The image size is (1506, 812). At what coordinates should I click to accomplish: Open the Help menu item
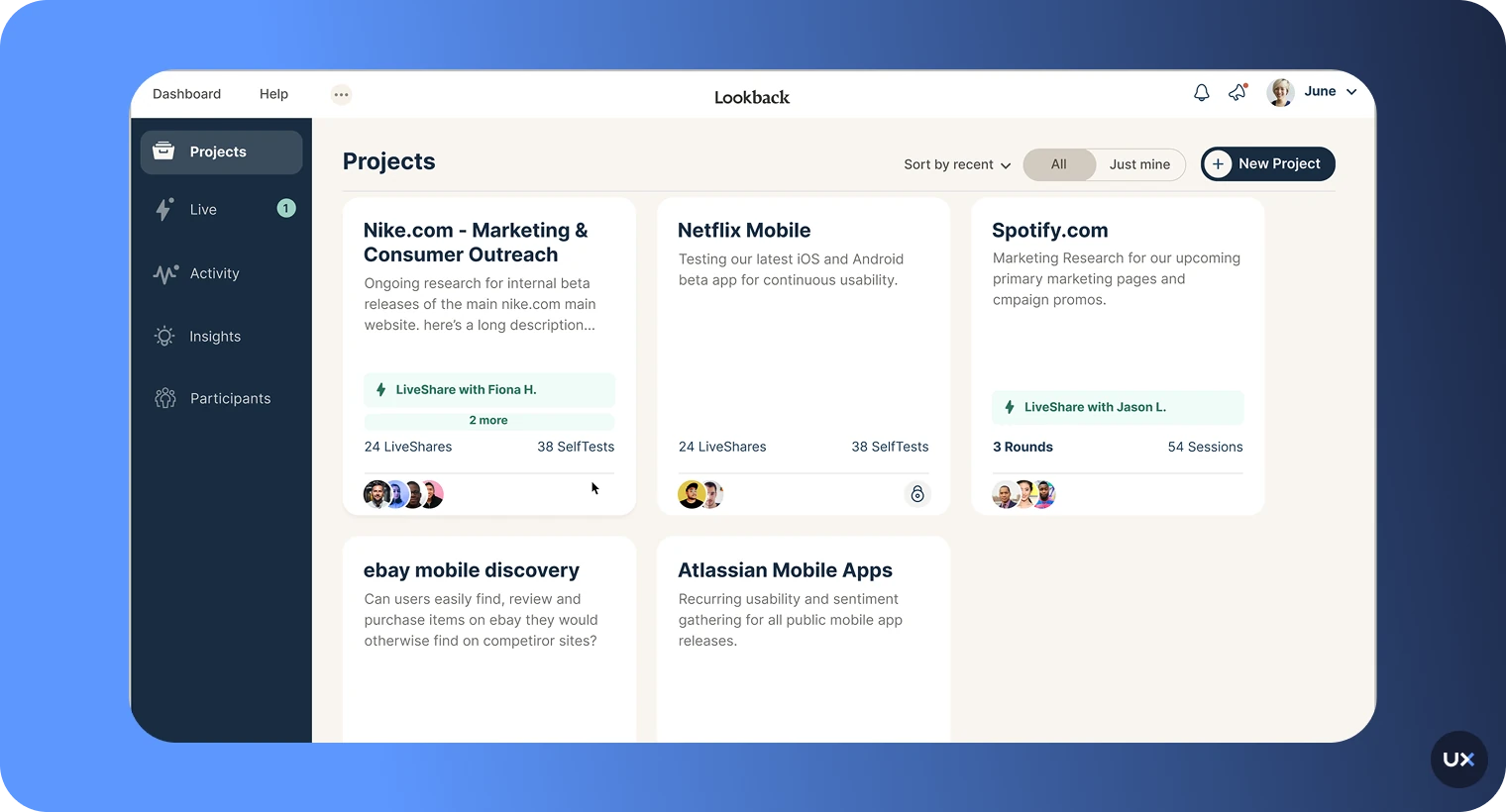pyautogui.click(x=273, y=94)
